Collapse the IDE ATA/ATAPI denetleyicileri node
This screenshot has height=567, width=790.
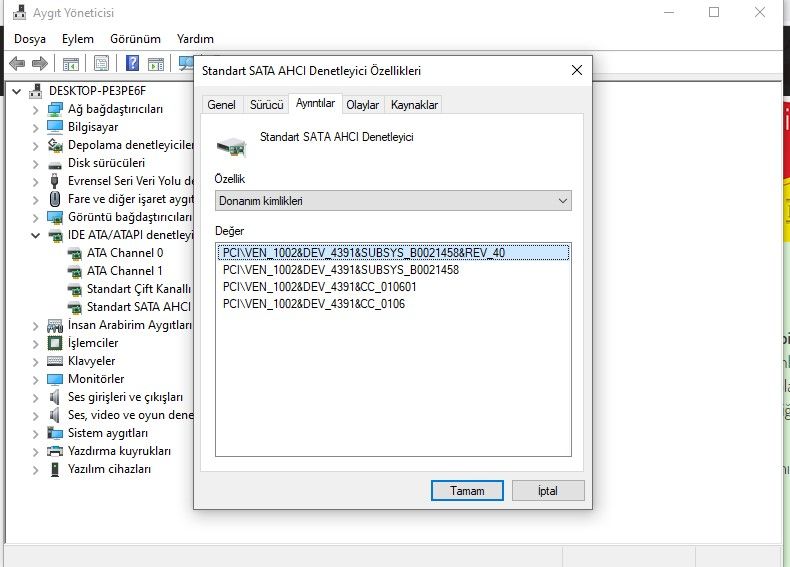pos(35,235)
